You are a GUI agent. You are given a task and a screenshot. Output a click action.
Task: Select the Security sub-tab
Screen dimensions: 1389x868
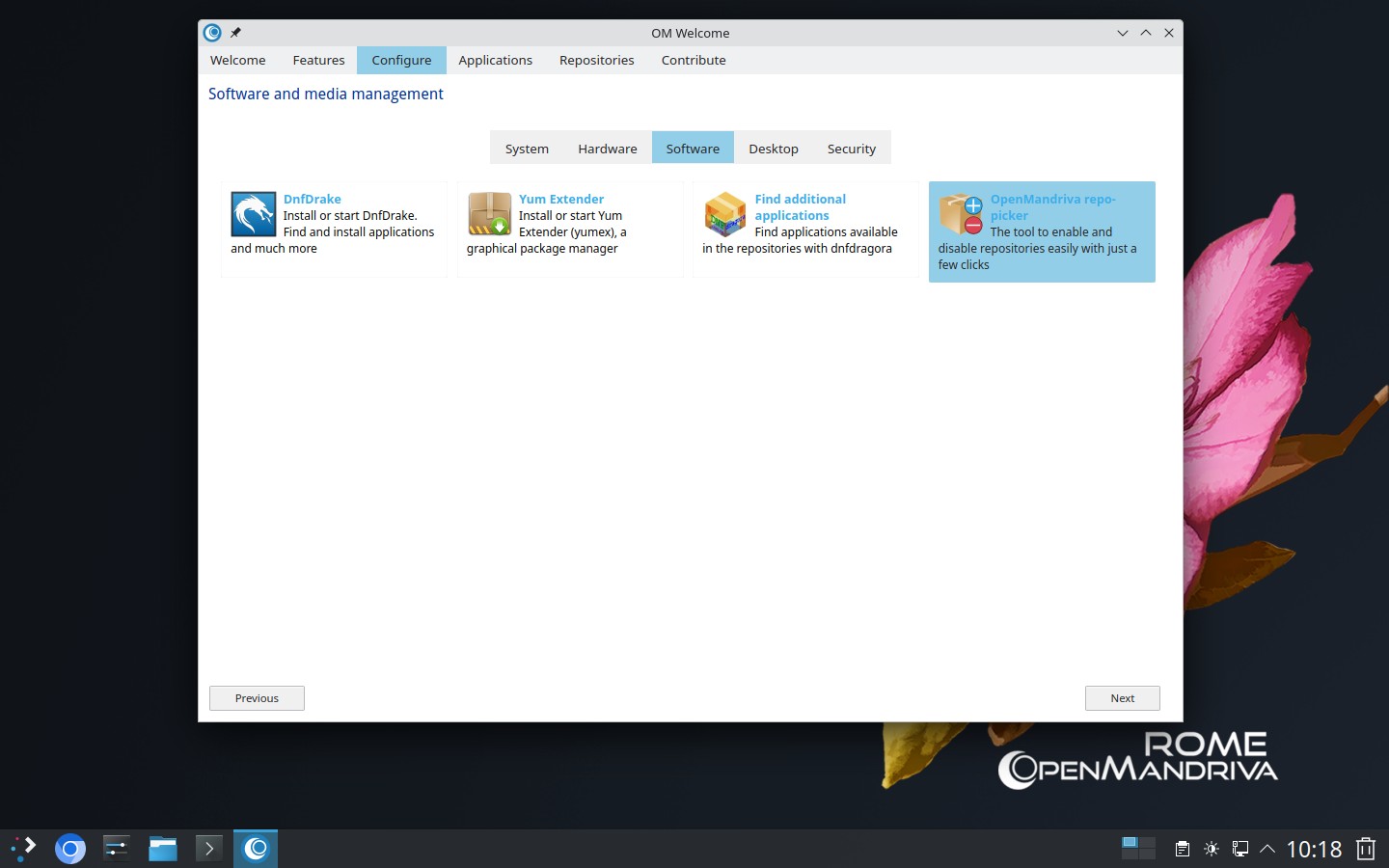point(852,149)
